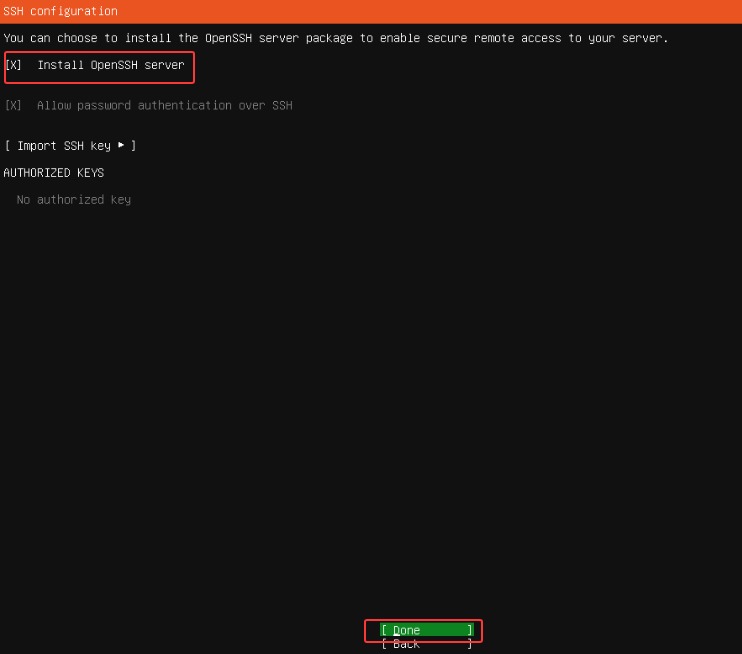Click the opening bracket of the Back button
This screenshot has height=654, width=742.
pos(384,644)
